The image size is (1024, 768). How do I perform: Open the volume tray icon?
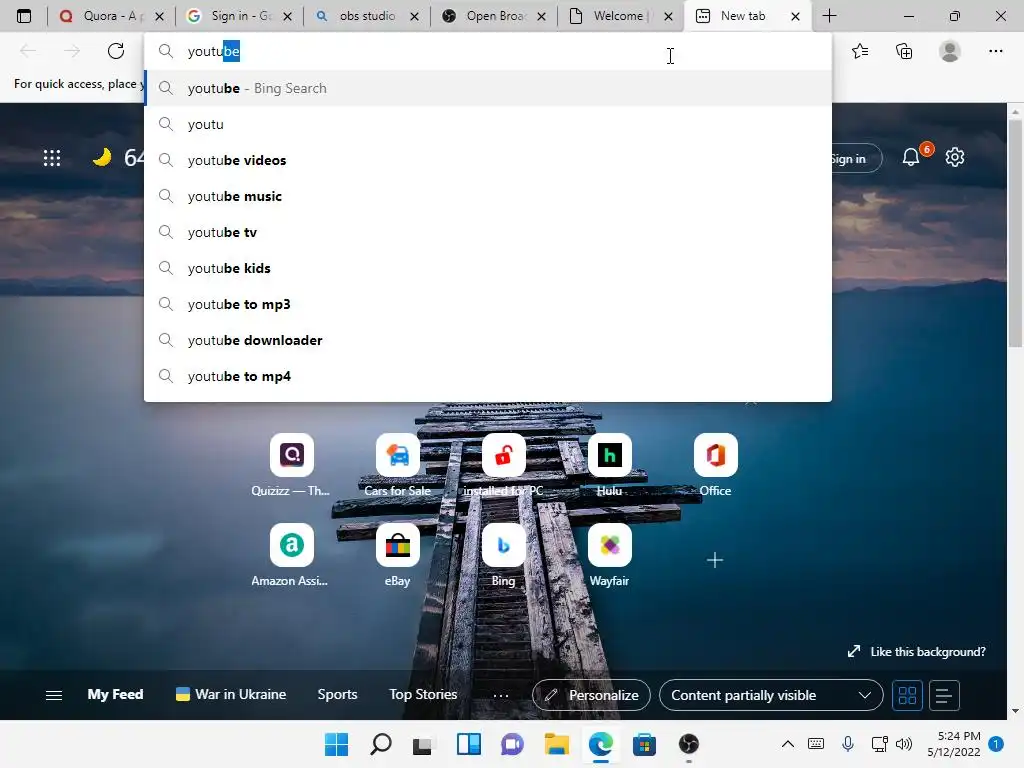904,744
